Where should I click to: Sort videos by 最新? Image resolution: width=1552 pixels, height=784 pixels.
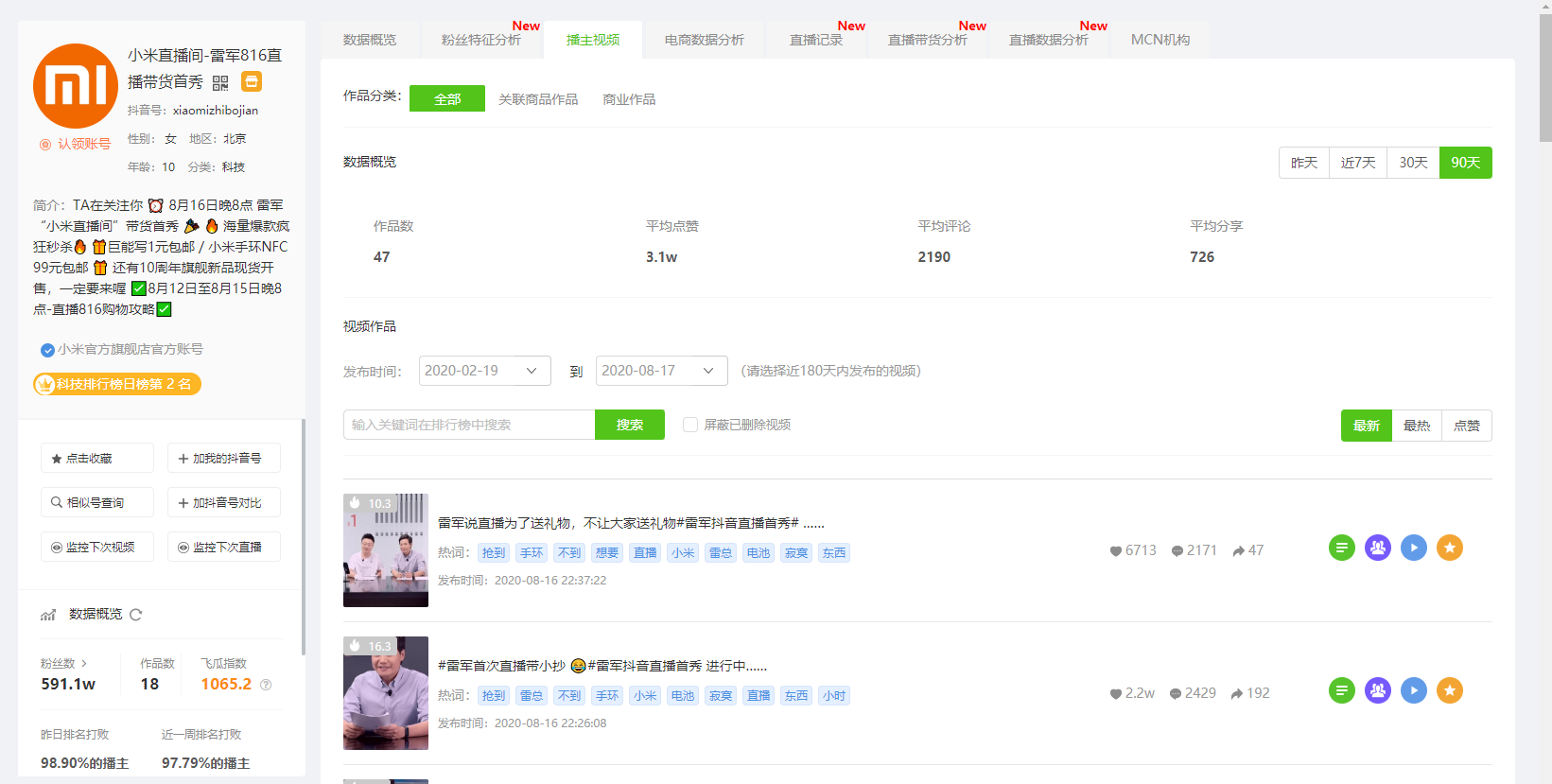tap(1367, 426)
